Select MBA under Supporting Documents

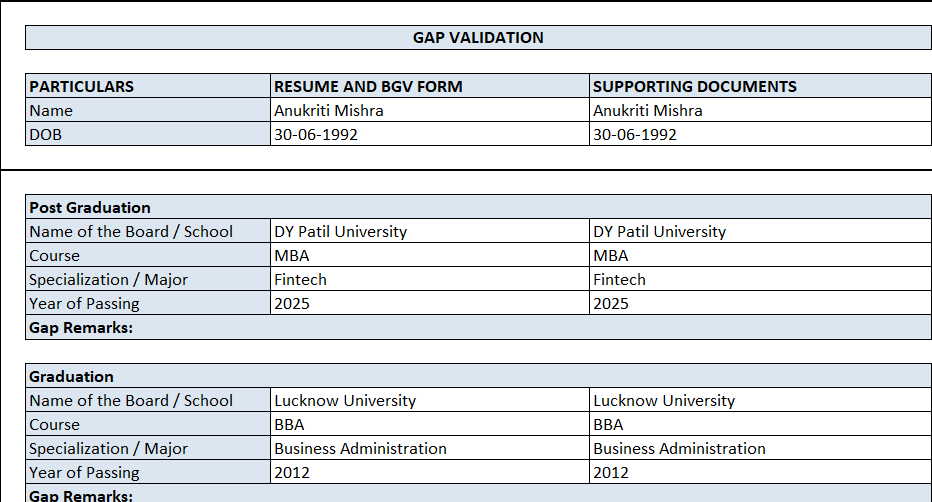(760, 256)
